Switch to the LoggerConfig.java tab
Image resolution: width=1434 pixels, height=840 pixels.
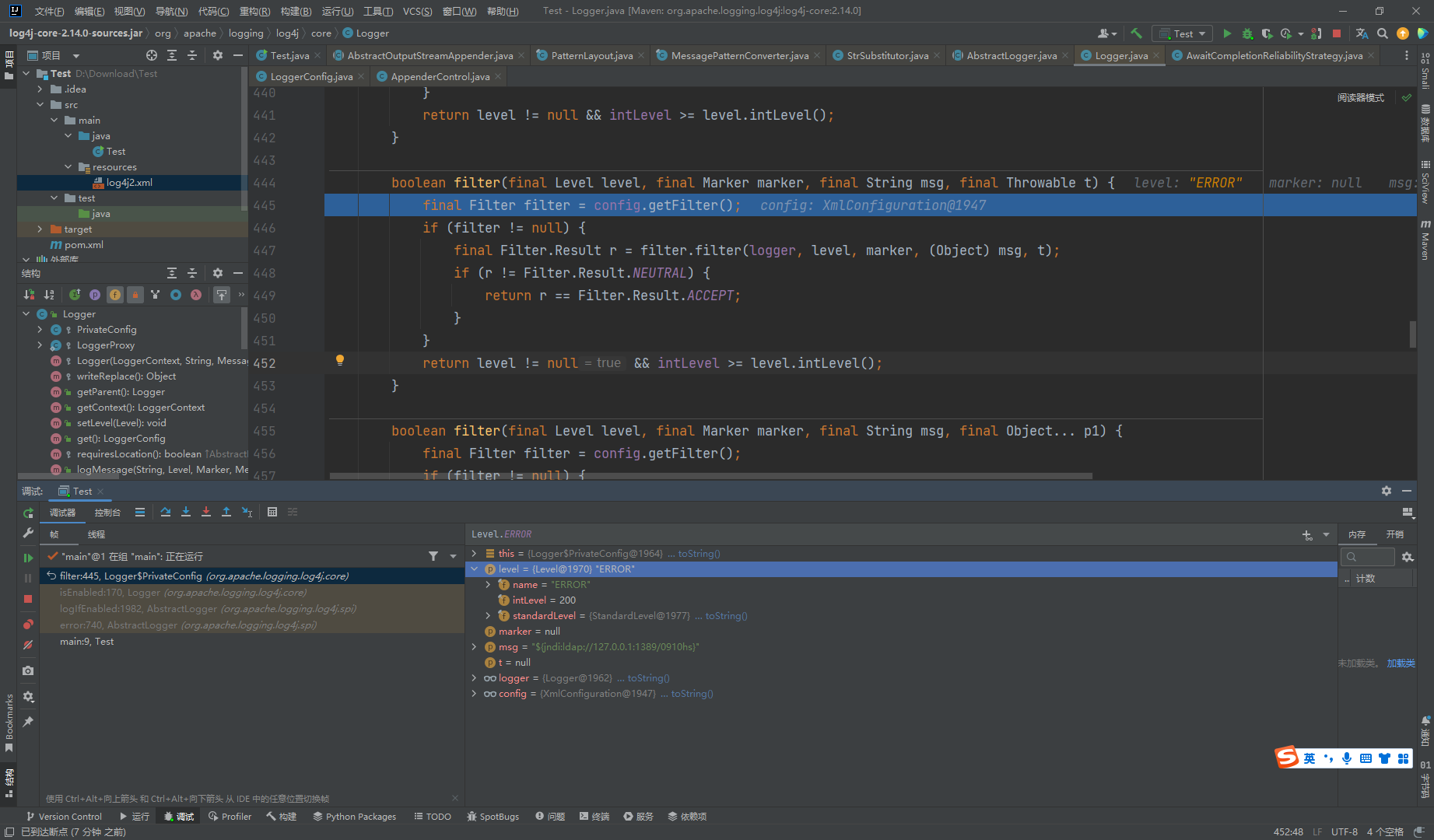tap(310, 76)
